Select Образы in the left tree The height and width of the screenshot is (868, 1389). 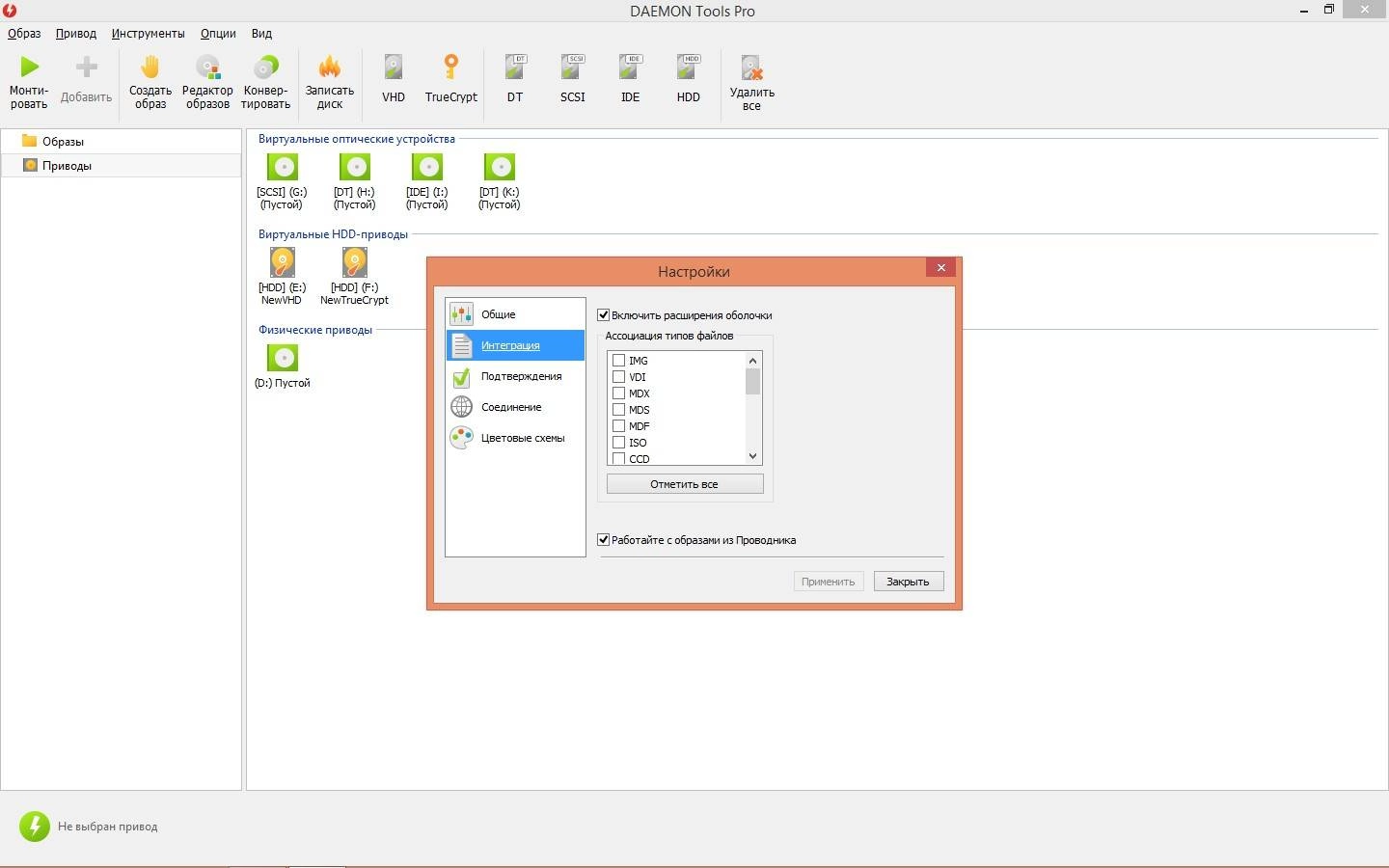point(121,141)
